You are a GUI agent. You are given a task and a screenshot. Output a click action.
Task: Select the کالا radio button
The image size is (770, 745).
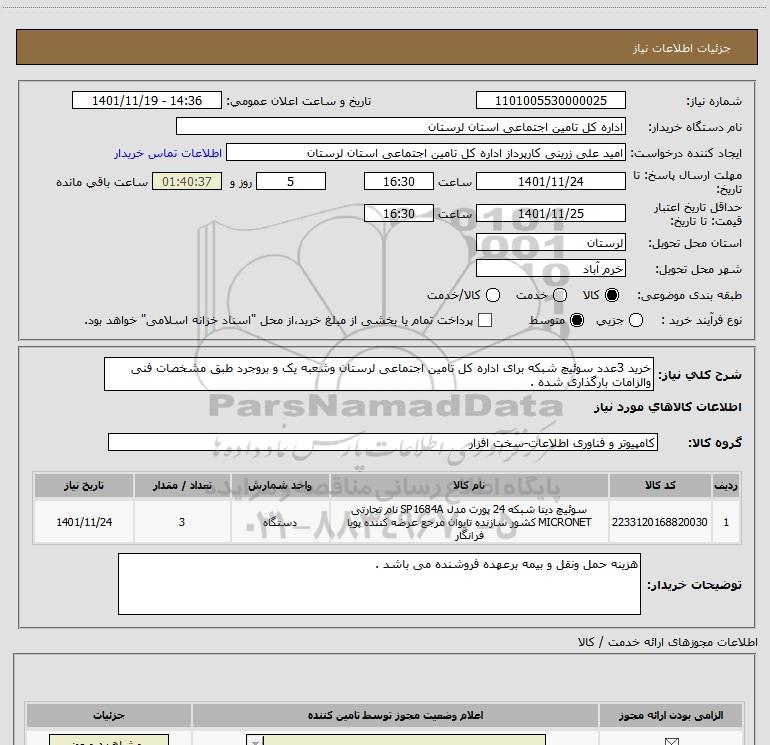tap(612, 295)
